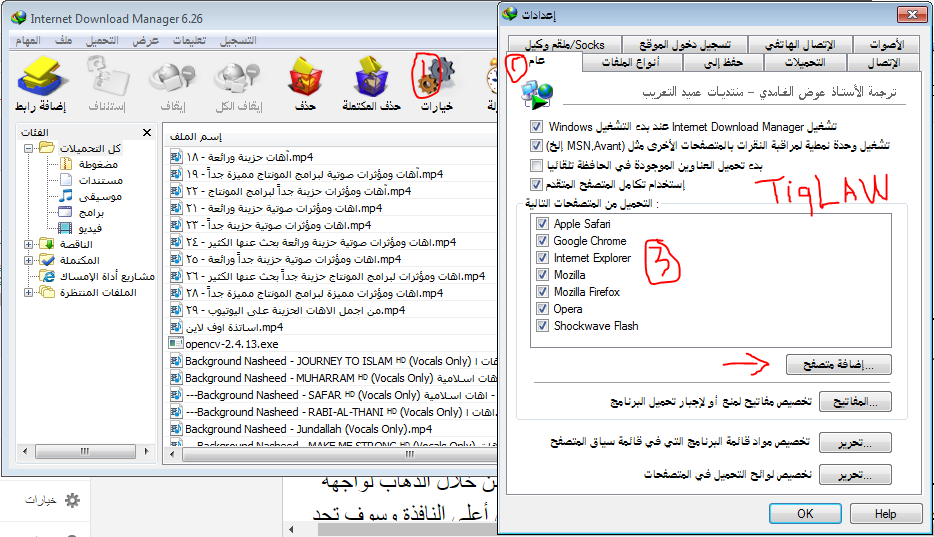
Task: Open the Help (تعليمات) menu
Action: click(x=189, y=40)
